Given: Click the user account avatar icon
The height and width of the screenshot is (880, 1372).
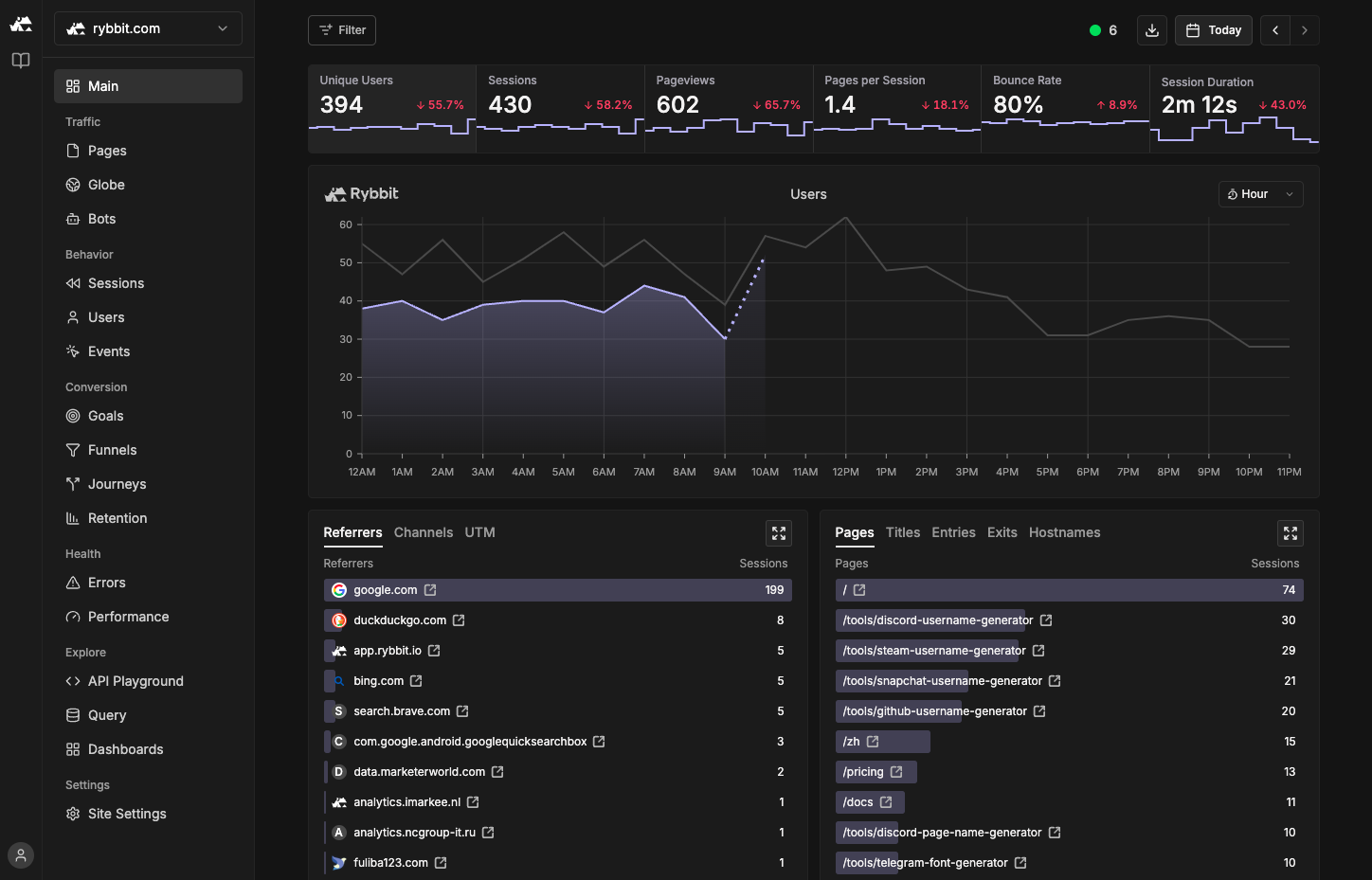Looking at the screenshot, I should pos(21,855).
